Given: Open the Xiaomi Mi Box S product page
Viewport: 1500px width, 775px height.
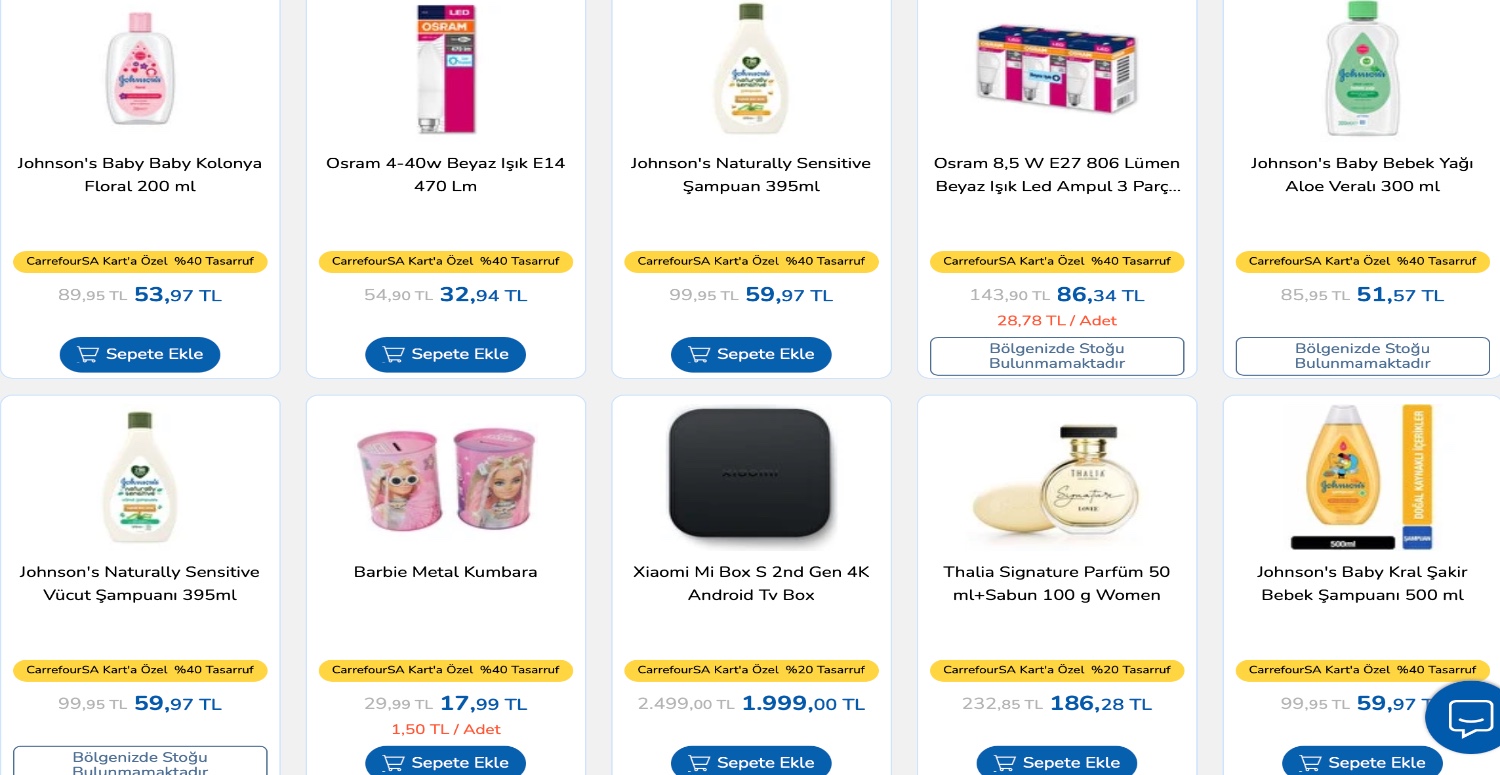Looking at the screenshot, I should pyautogui.click(x=751, y=583).
